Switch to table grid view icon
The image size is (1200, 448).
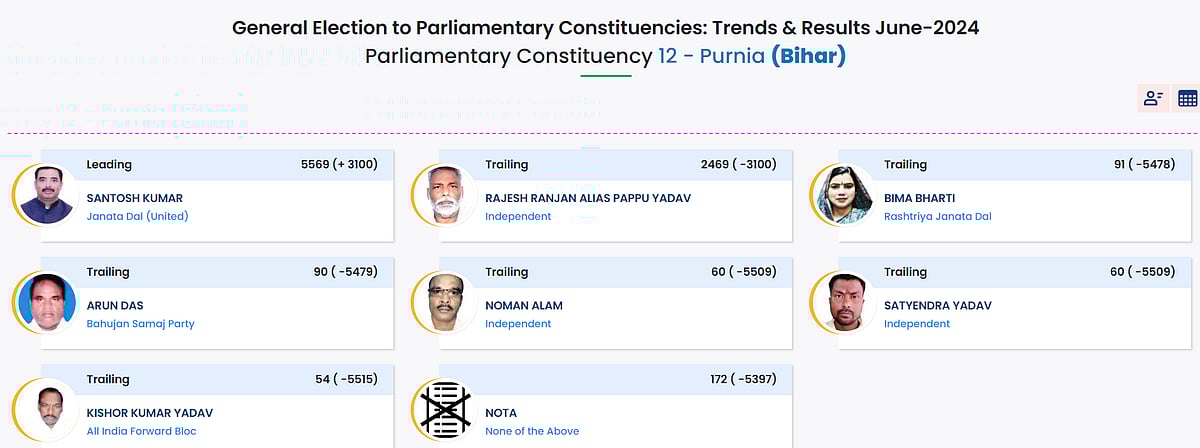coord(1187,98)
